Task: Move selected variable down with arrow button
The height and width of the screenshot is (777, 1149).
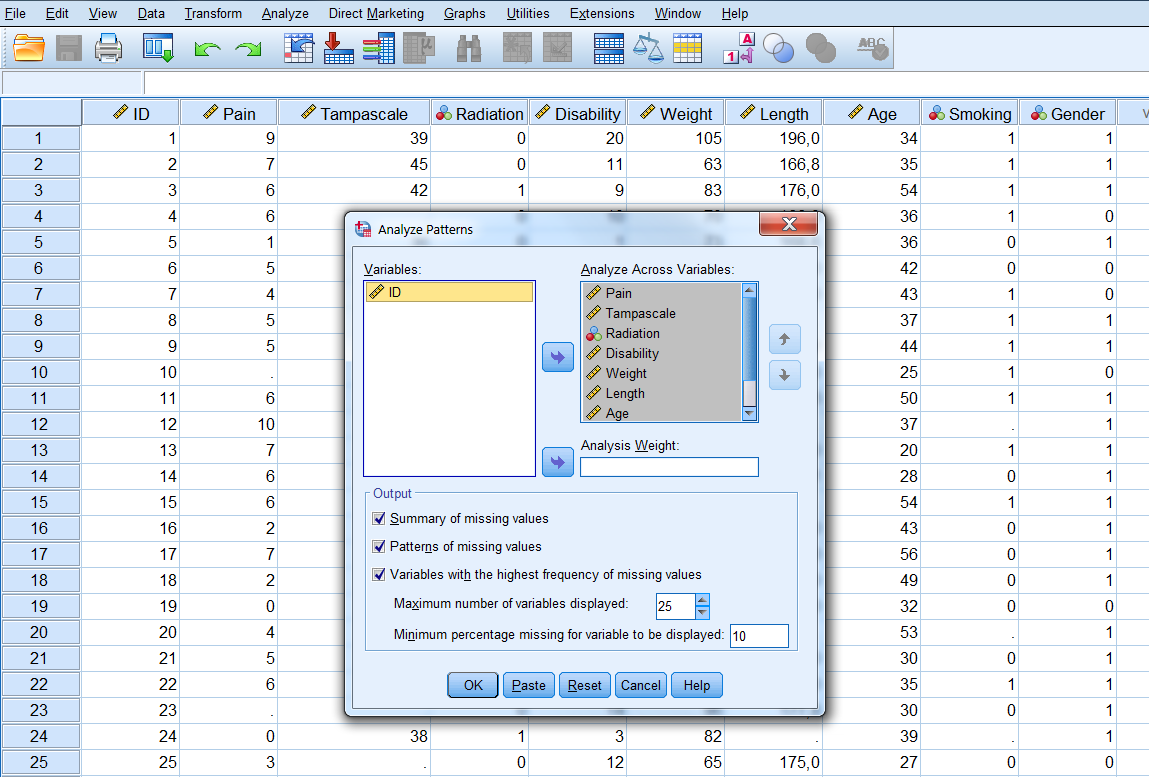Action: click(784, 375)
